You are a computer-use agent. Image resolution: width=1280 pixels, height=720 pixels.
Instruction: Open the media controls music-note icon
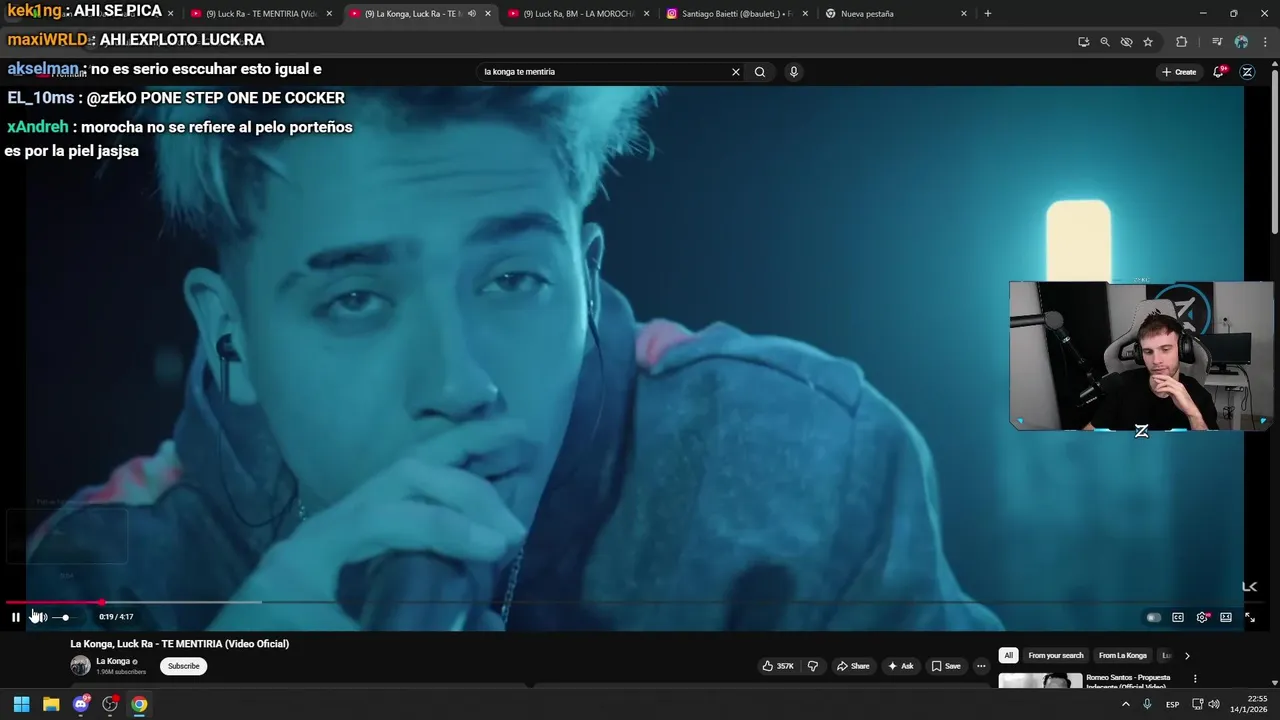(x=1217, y=42)
